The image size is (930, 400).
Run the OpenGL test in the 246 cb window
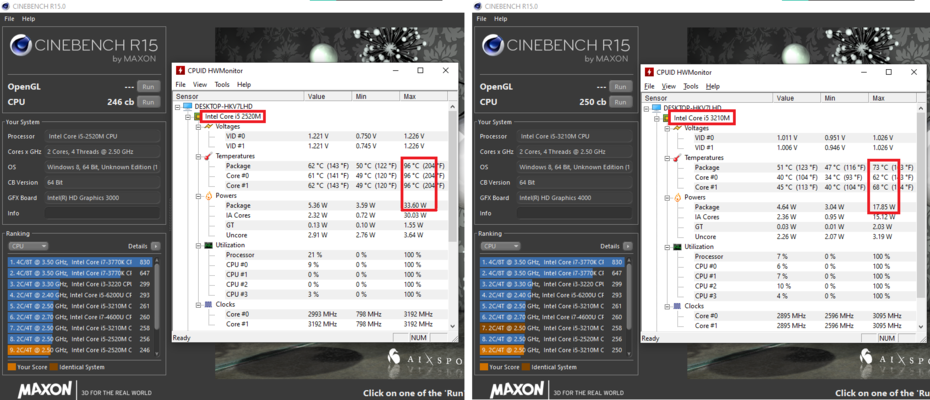[x=148, y=86]
